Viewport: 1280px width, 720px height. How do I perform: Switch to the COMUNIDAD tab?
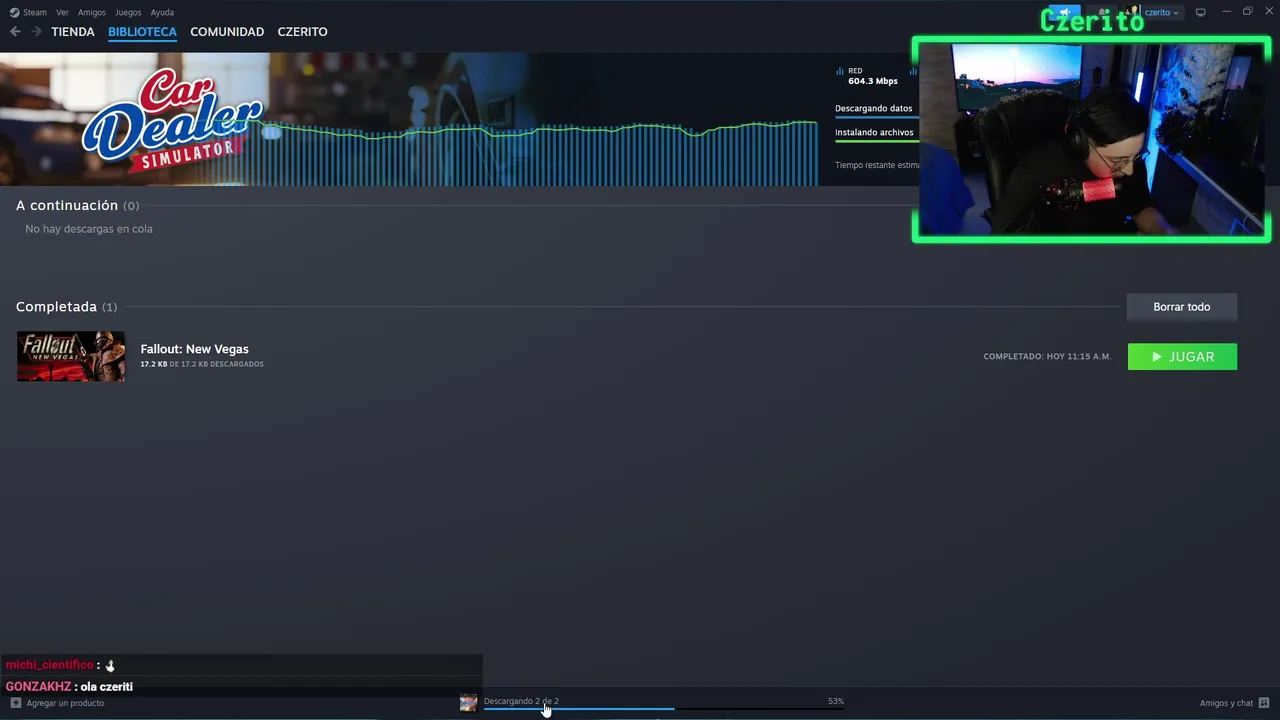coord(227,32)
